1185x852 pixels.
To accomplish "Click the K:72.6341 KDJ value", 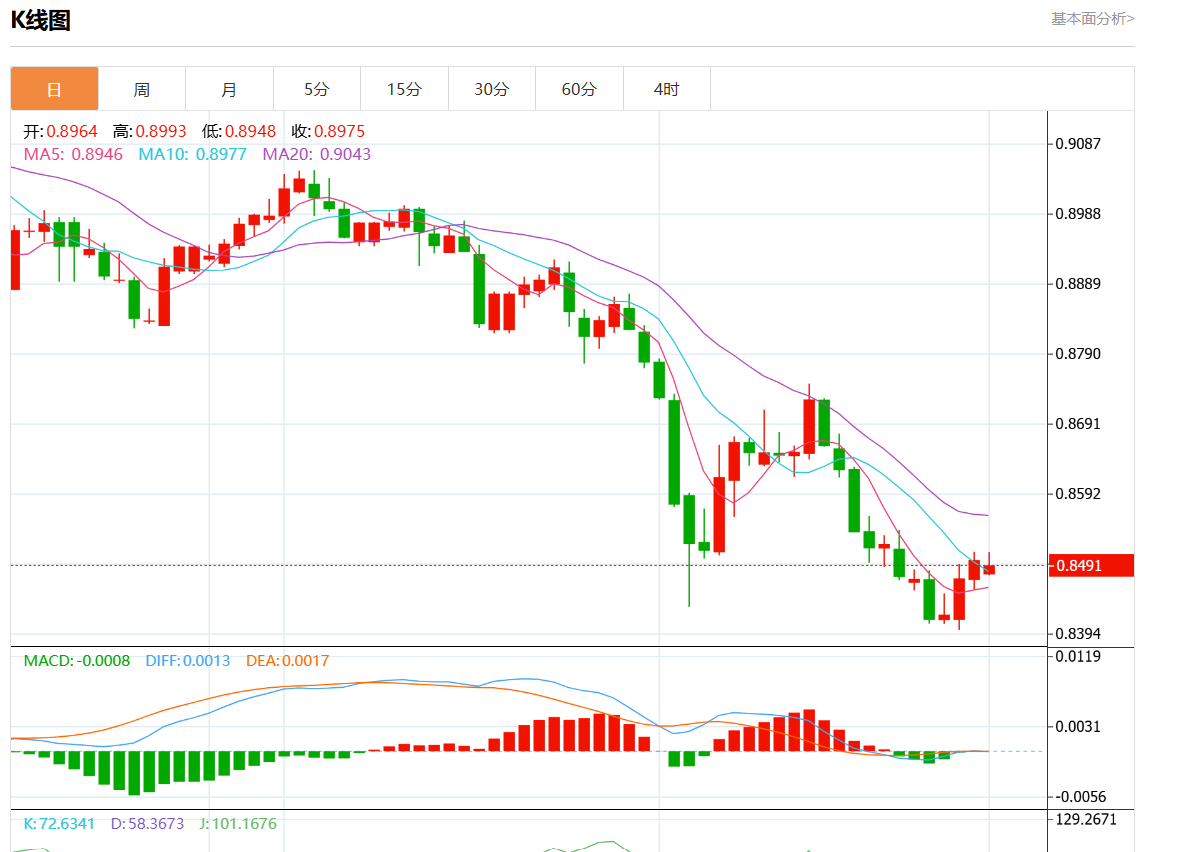I will [59, 824].
